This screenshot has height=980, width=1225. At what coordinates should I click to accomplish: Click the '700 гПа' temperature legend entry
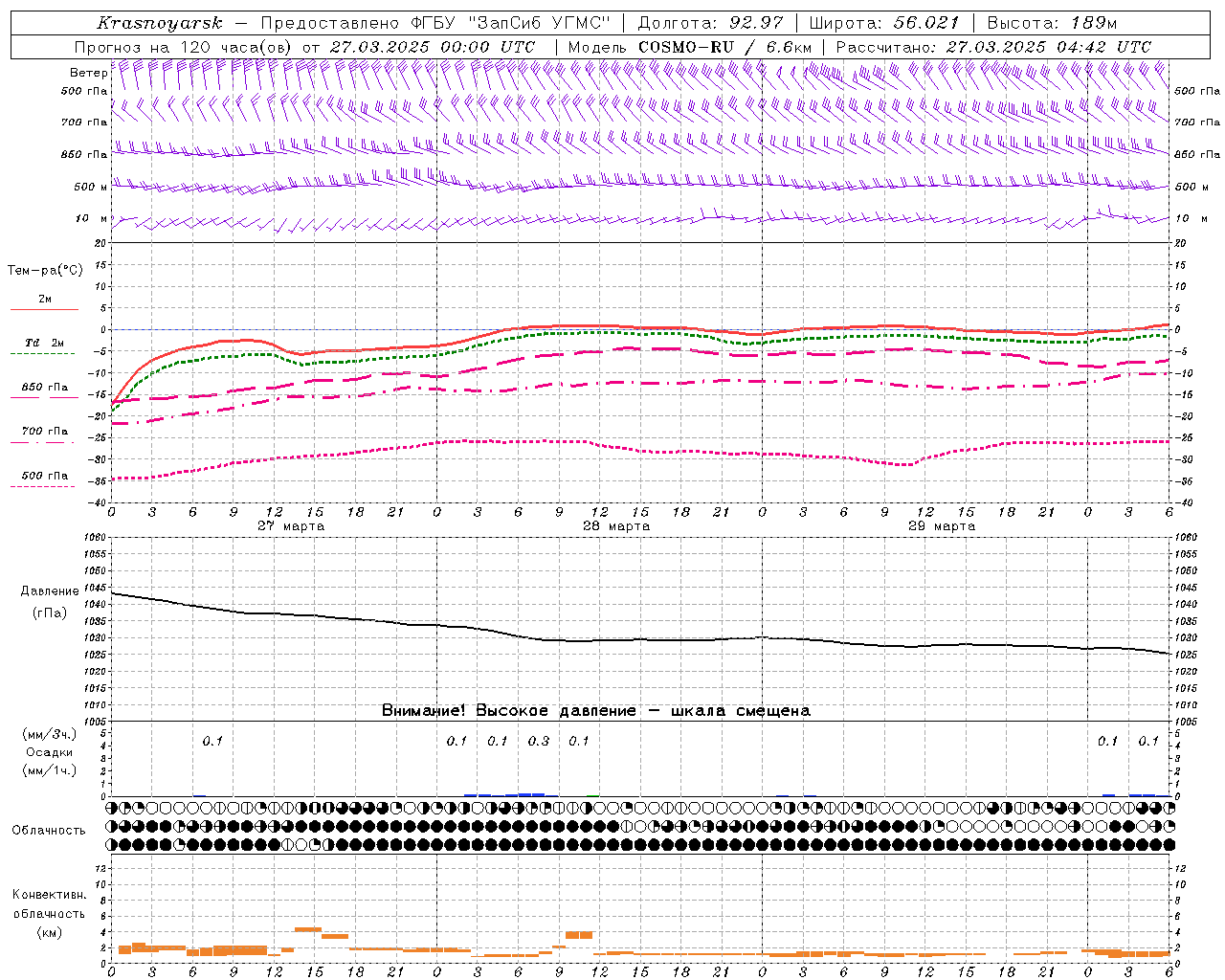(44, 432)
